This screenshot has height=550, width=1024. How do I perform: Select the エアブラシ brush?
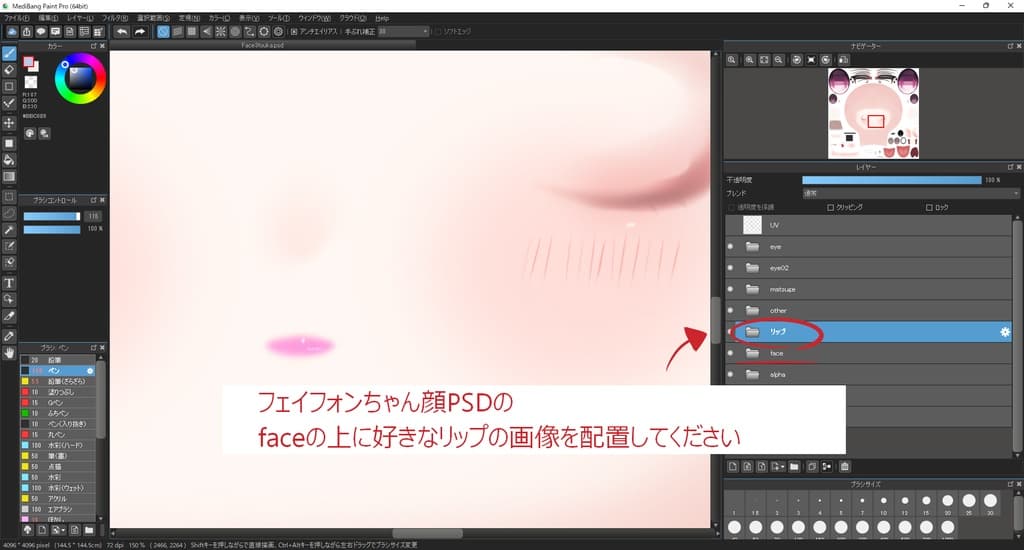pyautogui.click(x=57, y=509)
